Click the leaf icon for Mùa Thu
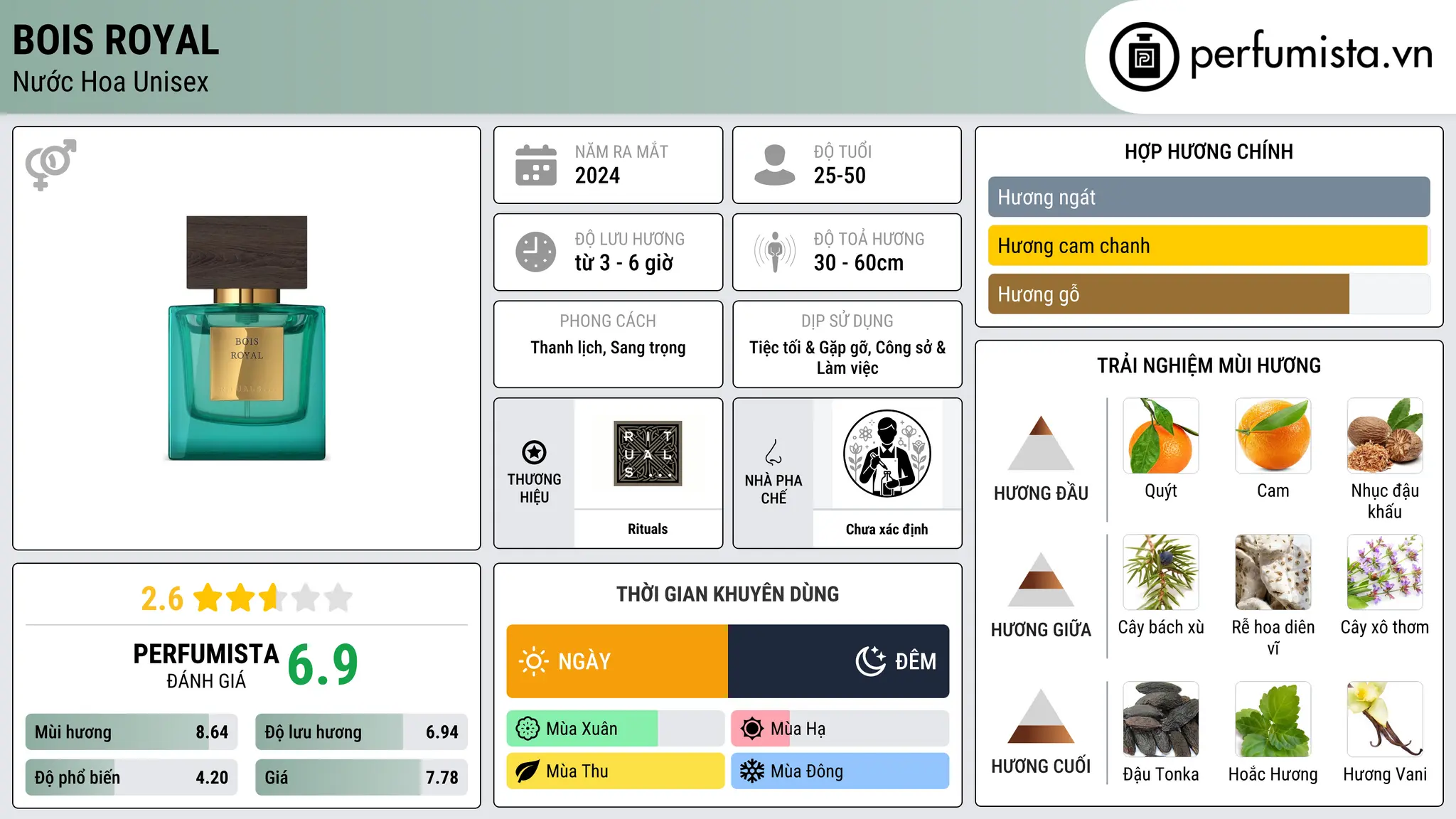Screen dimensions: 1456x819 click(x=528, y=771)
